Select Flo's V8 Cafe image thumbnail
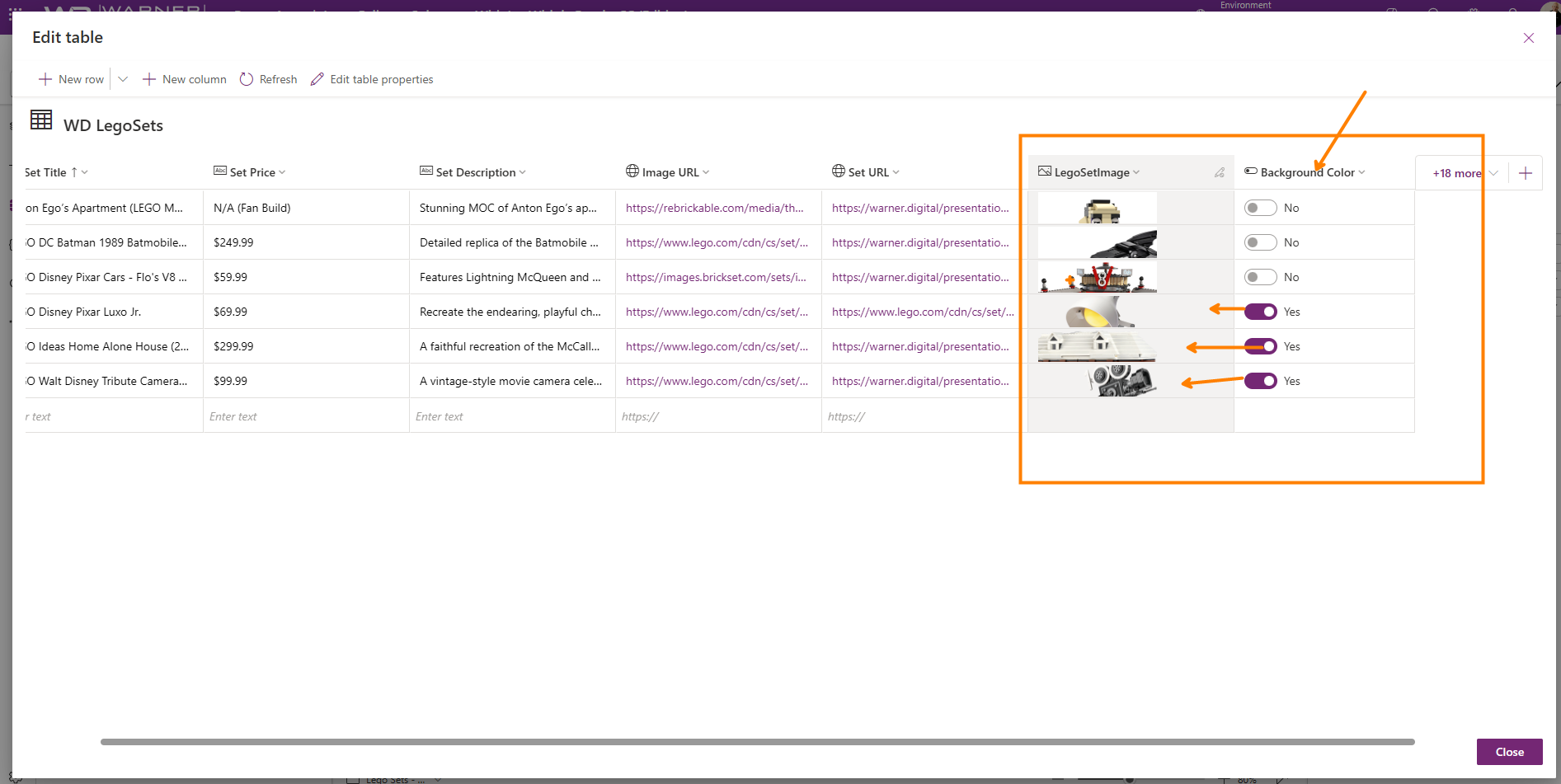 click(1098, 277)
